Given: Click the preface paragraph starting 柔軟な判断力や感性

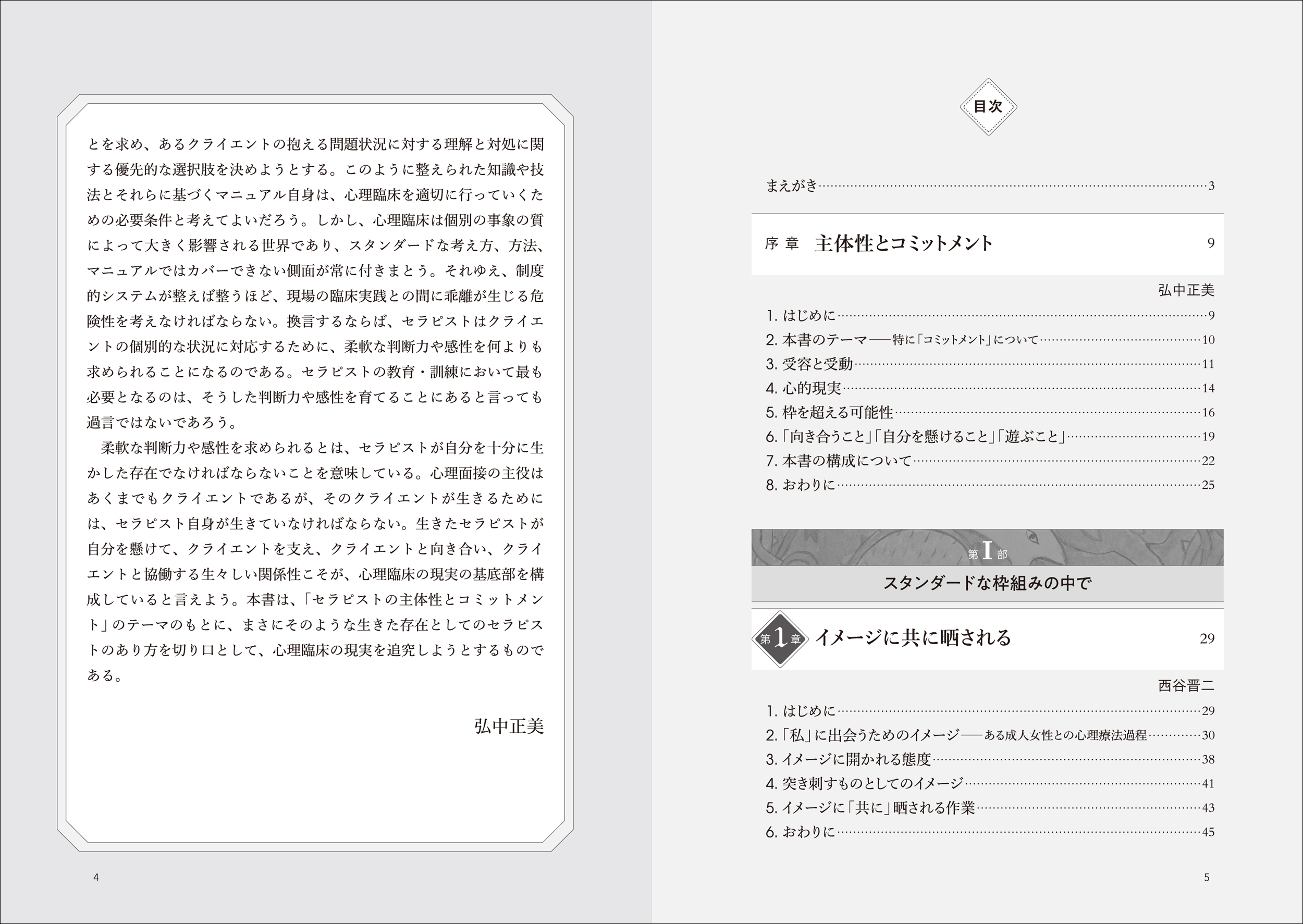Looking at the screenshot, I should [x=315, y=562].
